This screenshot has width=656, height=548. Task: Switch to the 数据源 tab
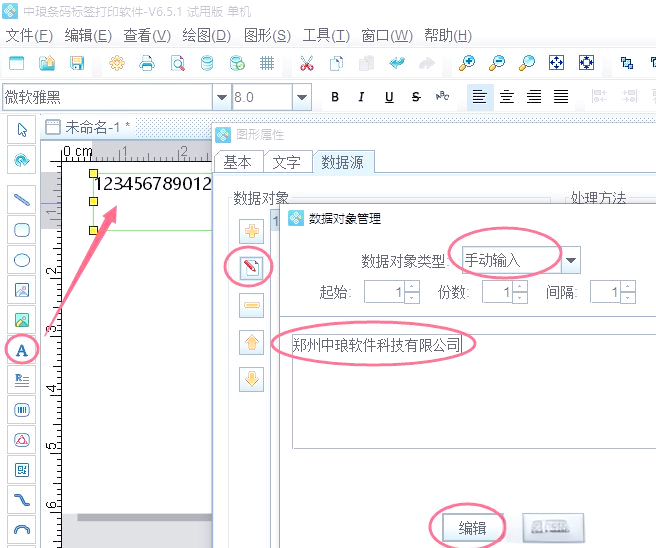(x=343, y=162)
